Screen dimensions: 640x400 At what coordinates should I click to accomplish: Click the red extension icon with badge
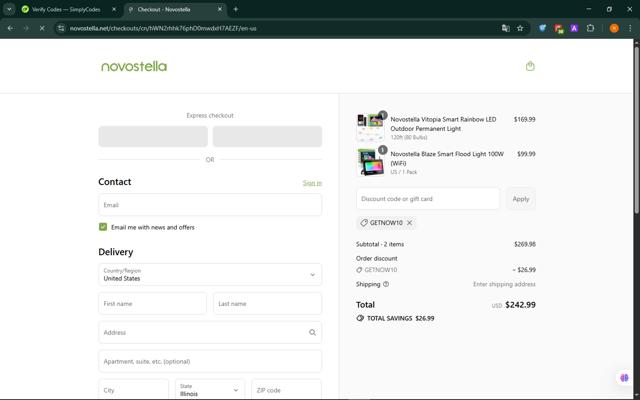[558, 28]
